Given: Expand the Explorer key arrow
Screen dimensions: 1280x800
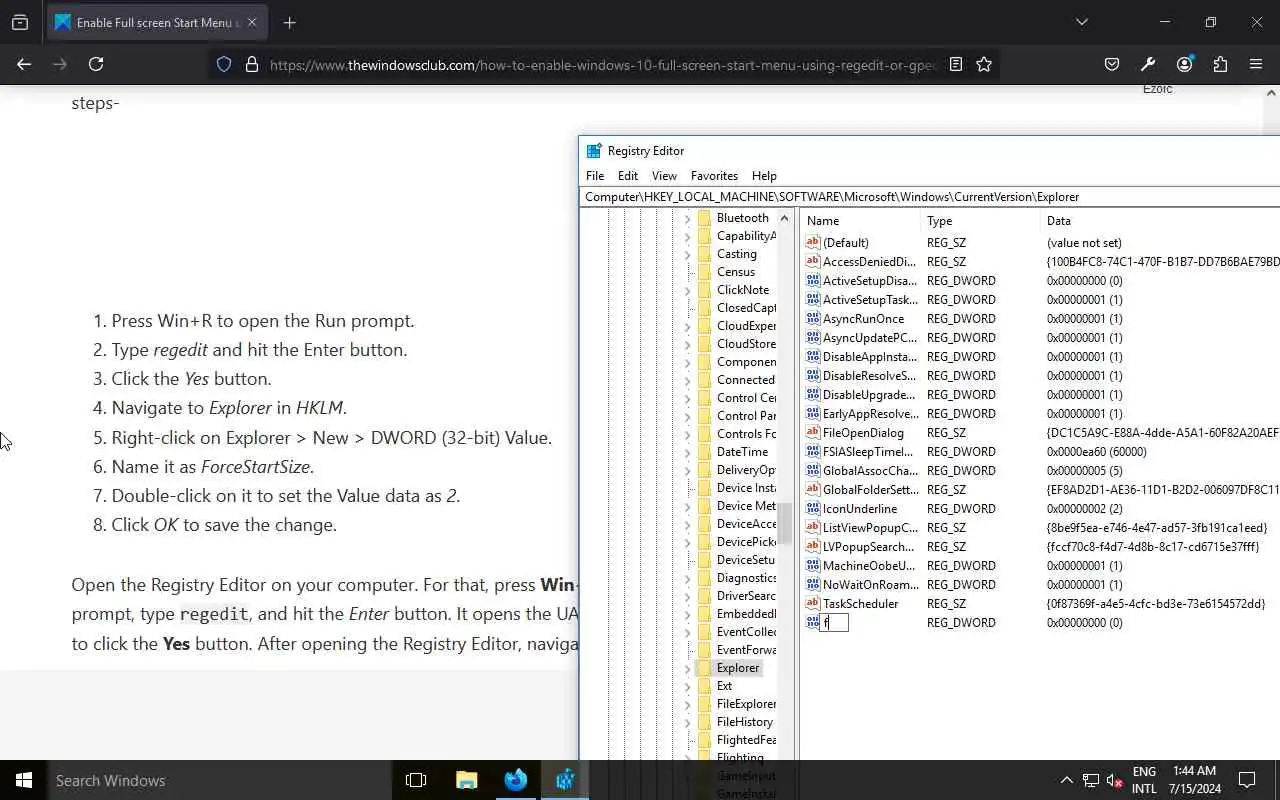Looking at the screenshot, I should point(687,669).
